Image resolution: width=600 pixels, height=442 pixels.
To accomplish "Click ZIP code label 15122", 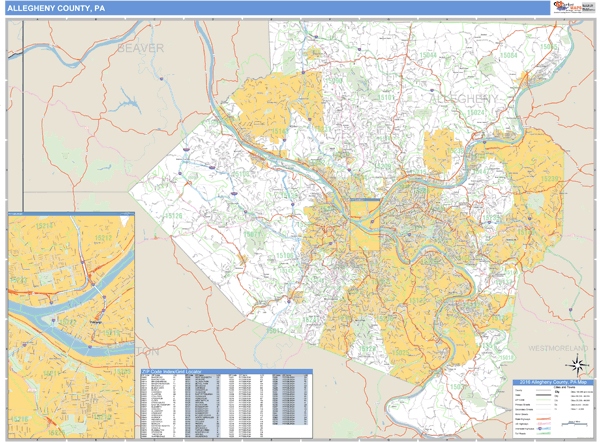I will pos(418,301).
